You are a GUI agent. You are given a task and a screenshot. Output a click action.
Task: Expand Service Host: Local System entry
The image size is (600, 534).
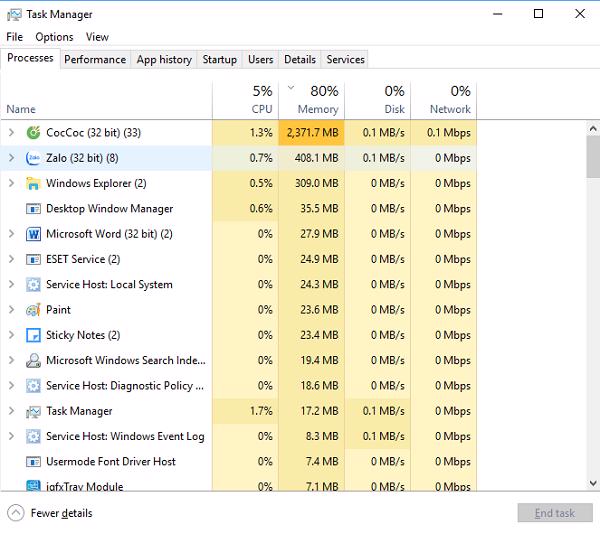tap(11, 284)
